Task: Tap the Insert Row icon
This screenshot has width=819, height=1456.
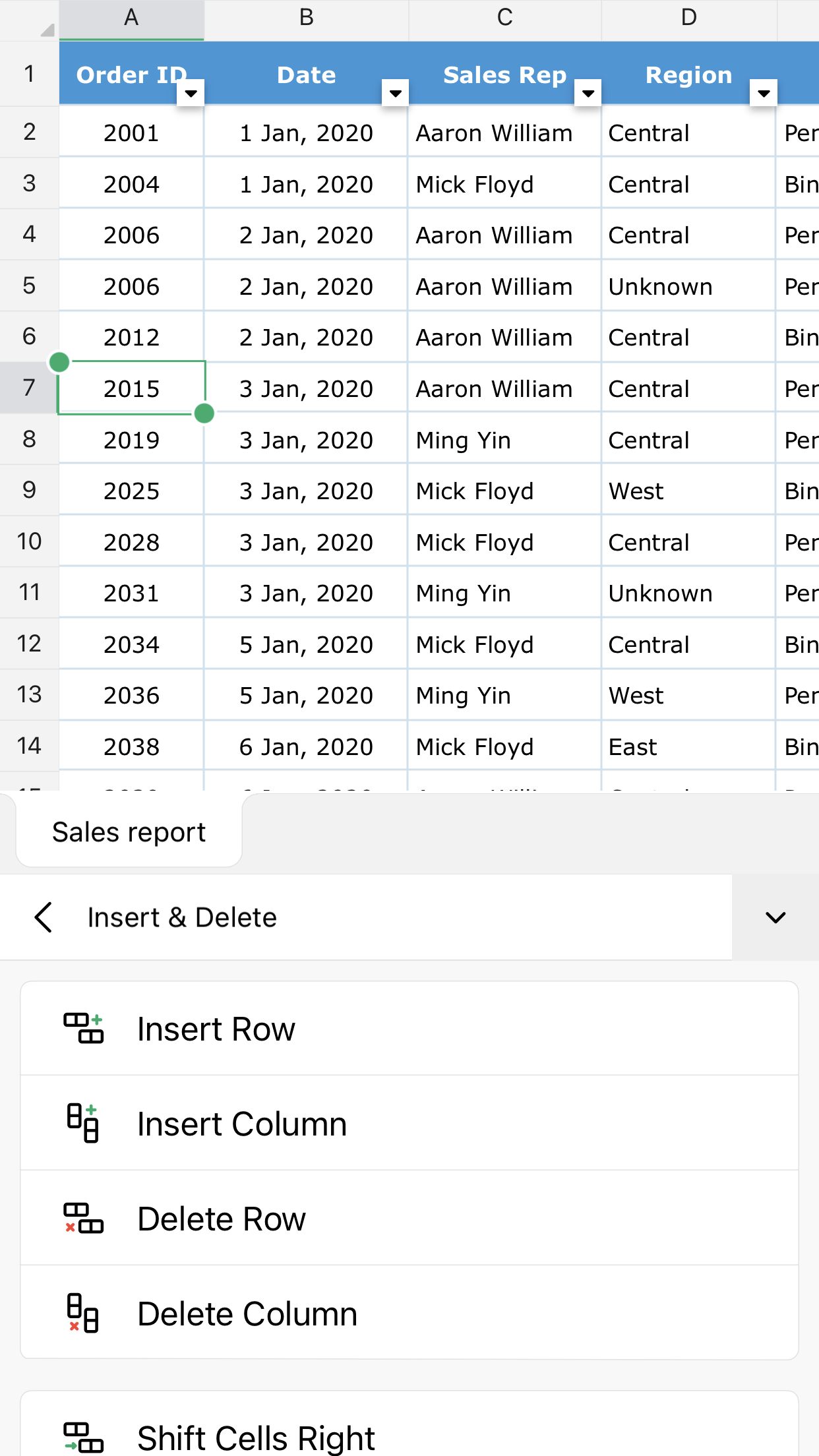Action: (83, 1029)
